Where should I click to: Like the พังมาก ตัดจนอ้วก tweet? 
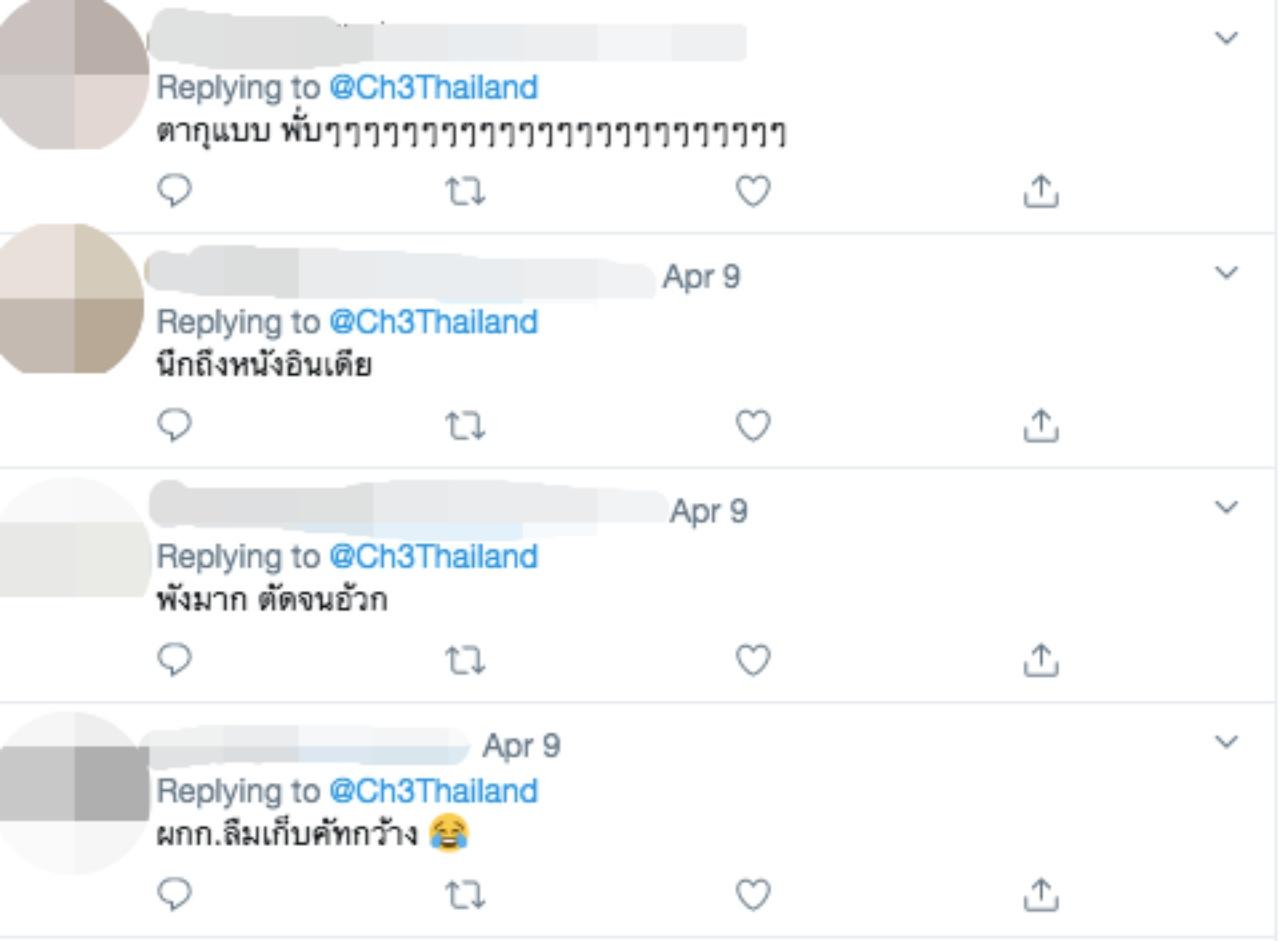[753, 660]
